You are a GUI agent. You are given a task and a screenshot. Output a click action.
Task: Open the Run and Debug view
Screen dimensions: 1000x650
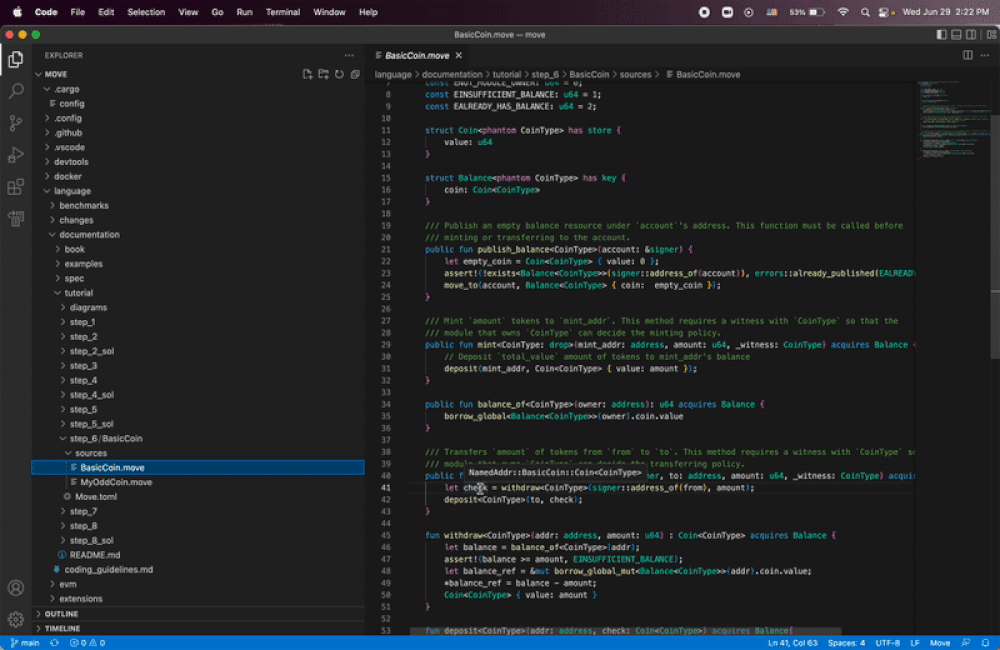(16, 155)
